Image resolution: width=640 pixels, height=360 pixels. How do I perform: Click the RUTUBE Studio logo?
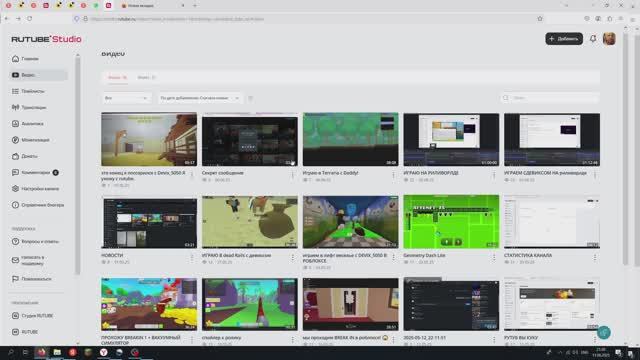click(x=47, y=39)
